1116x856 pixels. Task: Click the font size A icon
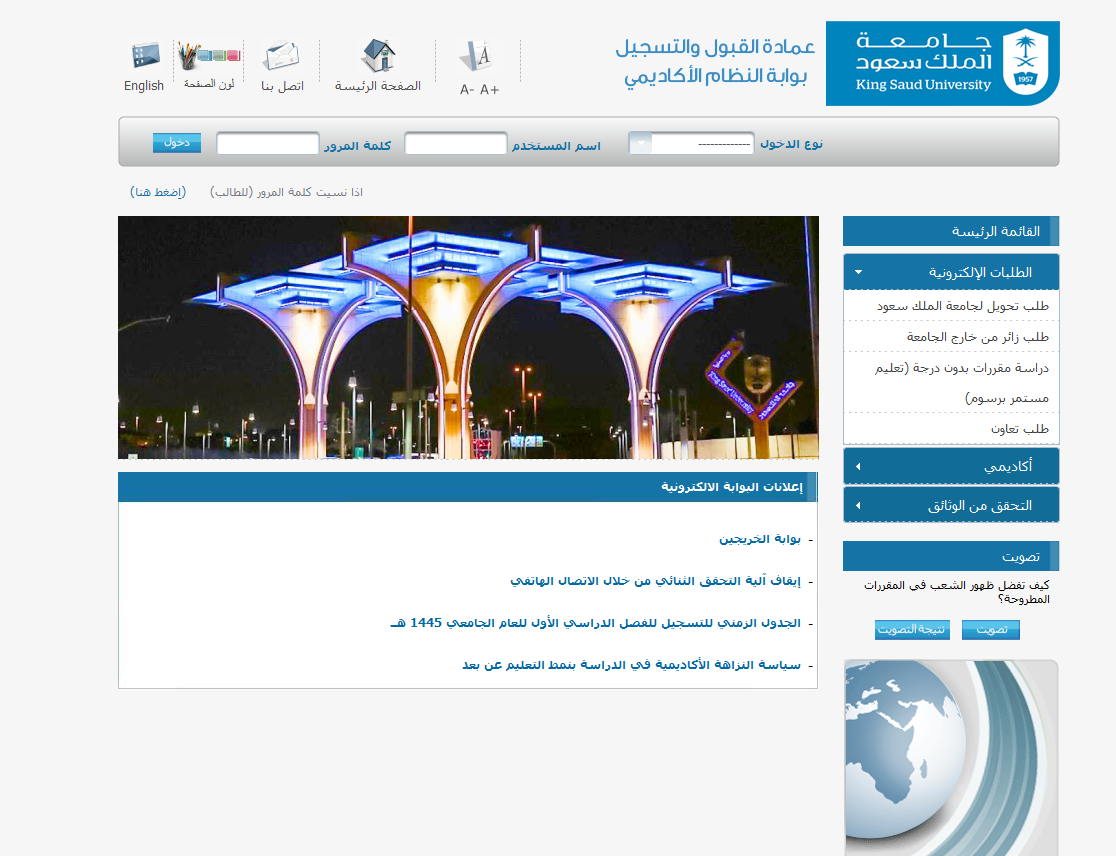click(x=477, y=56)
